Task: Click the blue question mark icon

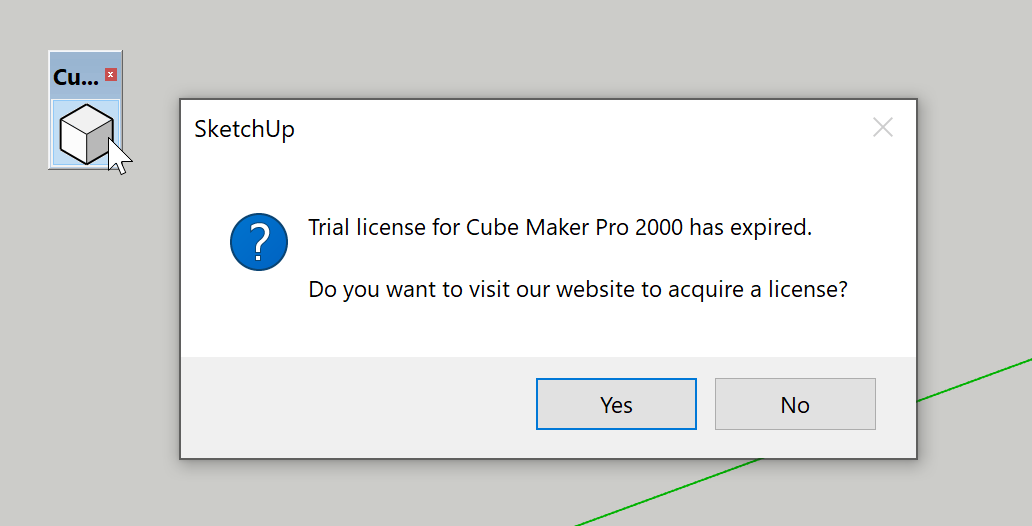Action: (259, 242)
